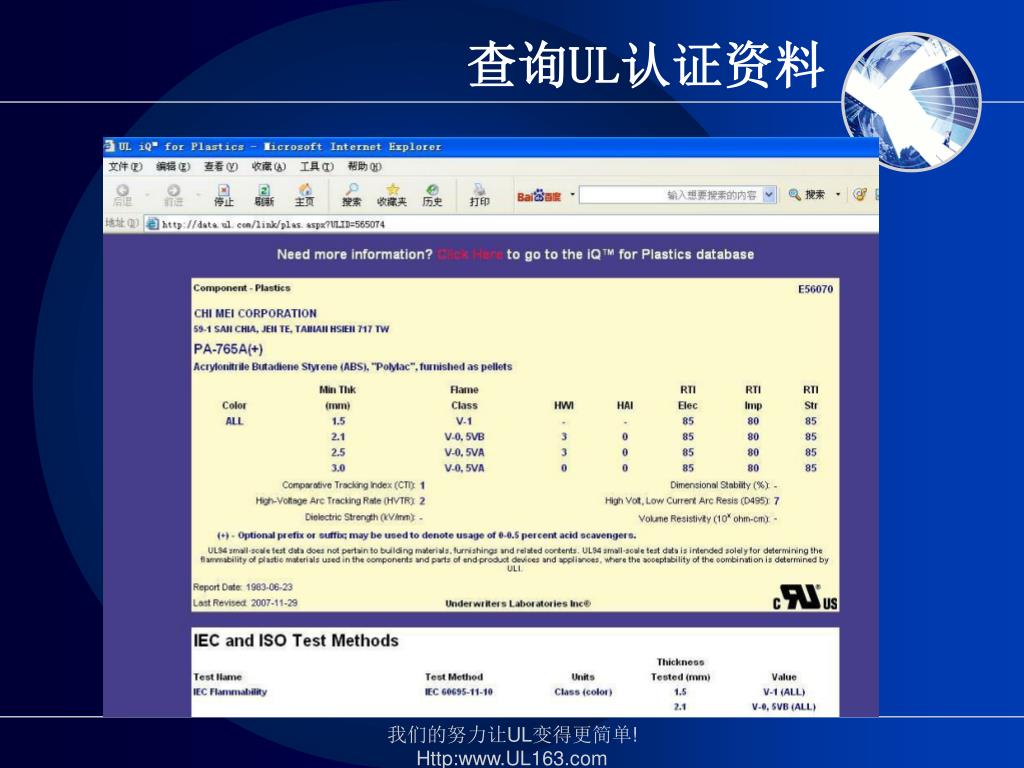Screen dimensions: 1024x768
Task: Open the 文件(F) menu
Action: point(125,167)
